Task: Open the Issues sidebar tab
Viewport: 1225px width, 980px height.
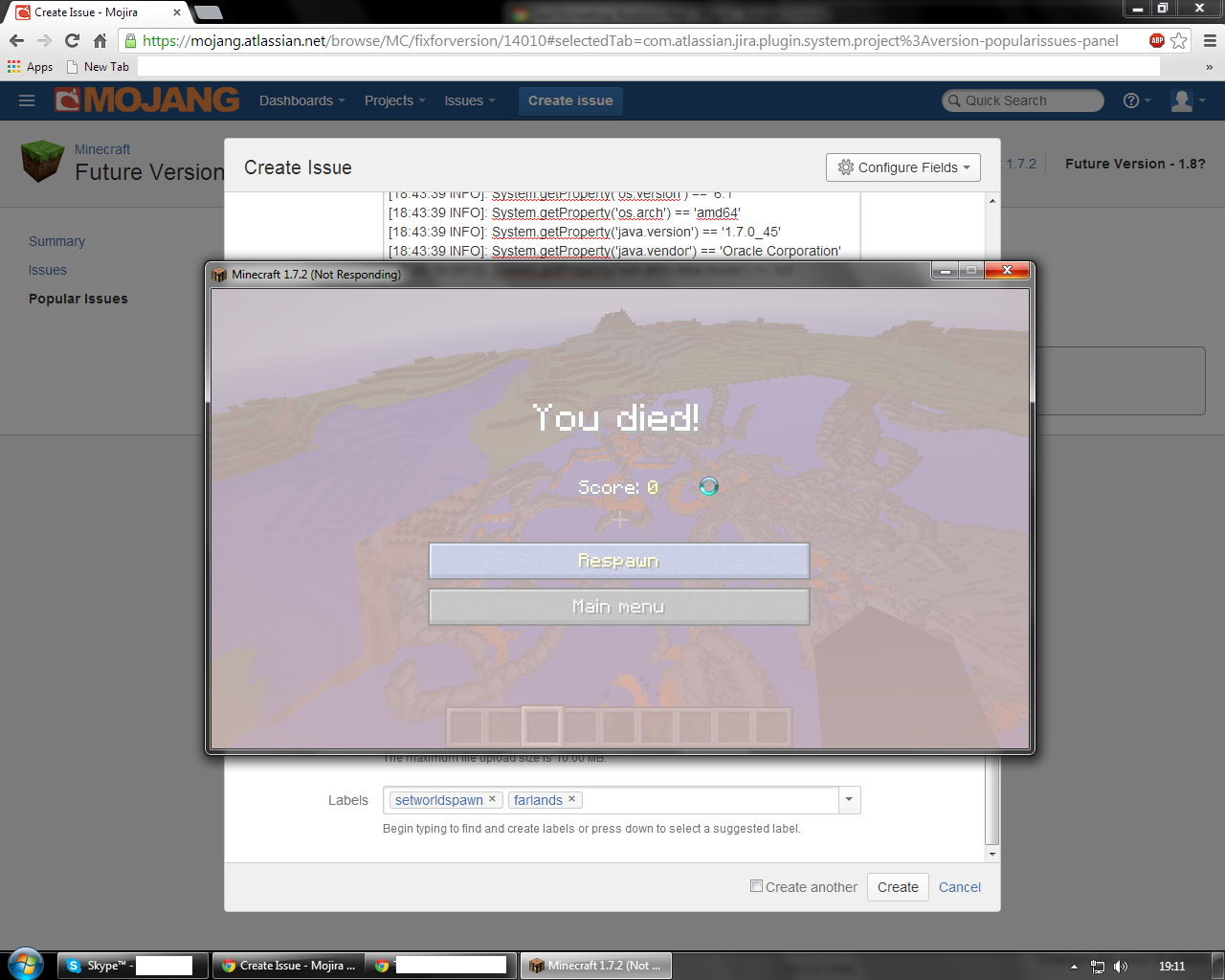Action: click(x=48, y=270)
